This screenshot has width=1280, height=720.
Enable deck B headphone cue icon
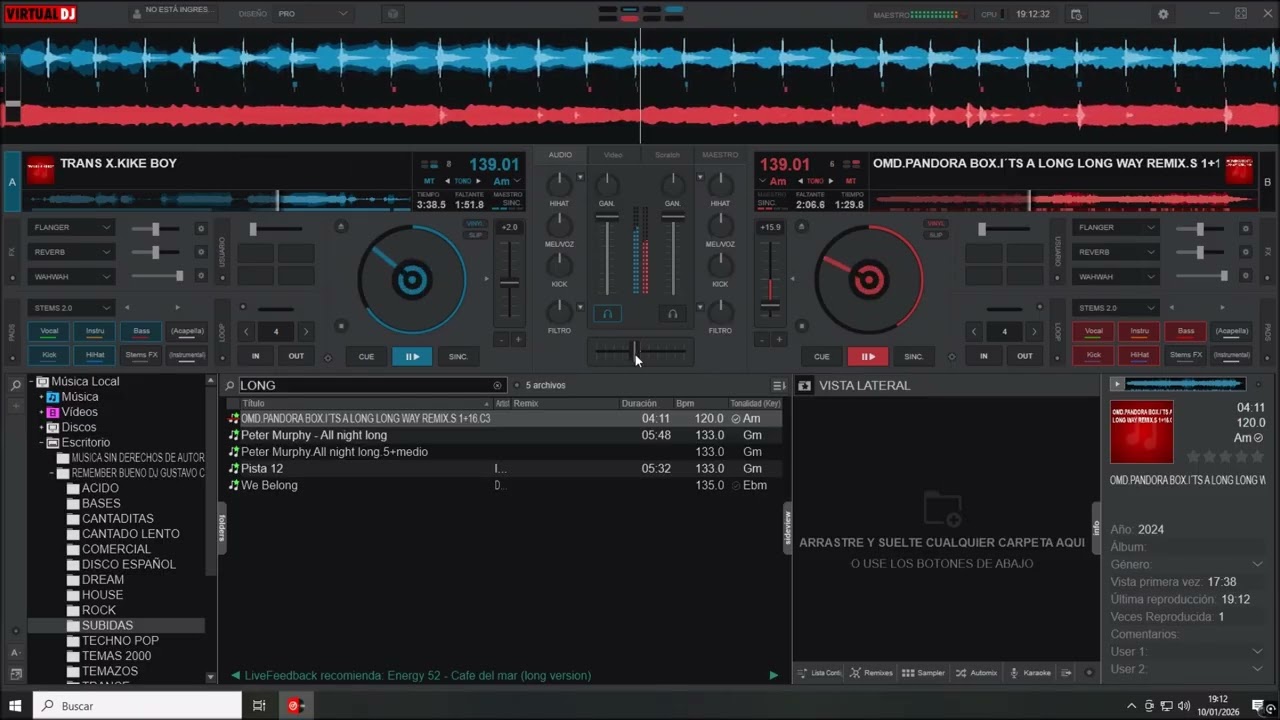tap(673, 314)
